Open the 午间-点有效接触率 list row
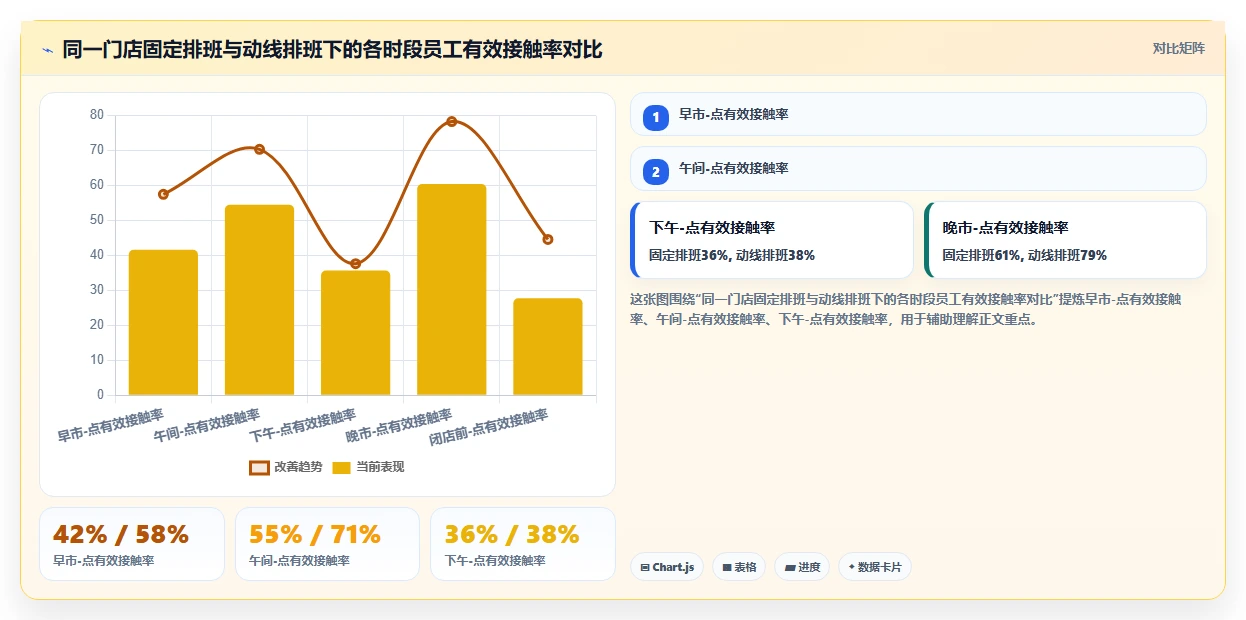The image size is (1246, 620). [918, 168]
